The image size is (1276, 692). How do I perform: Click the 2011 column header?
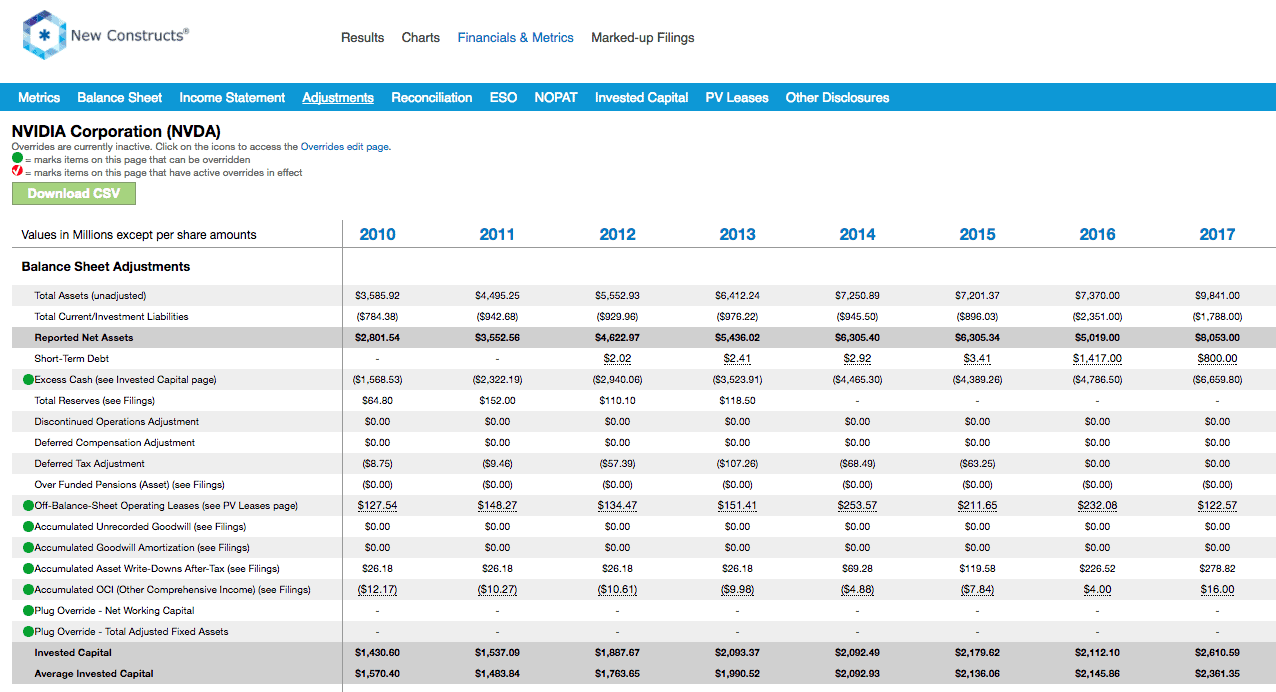497,235
